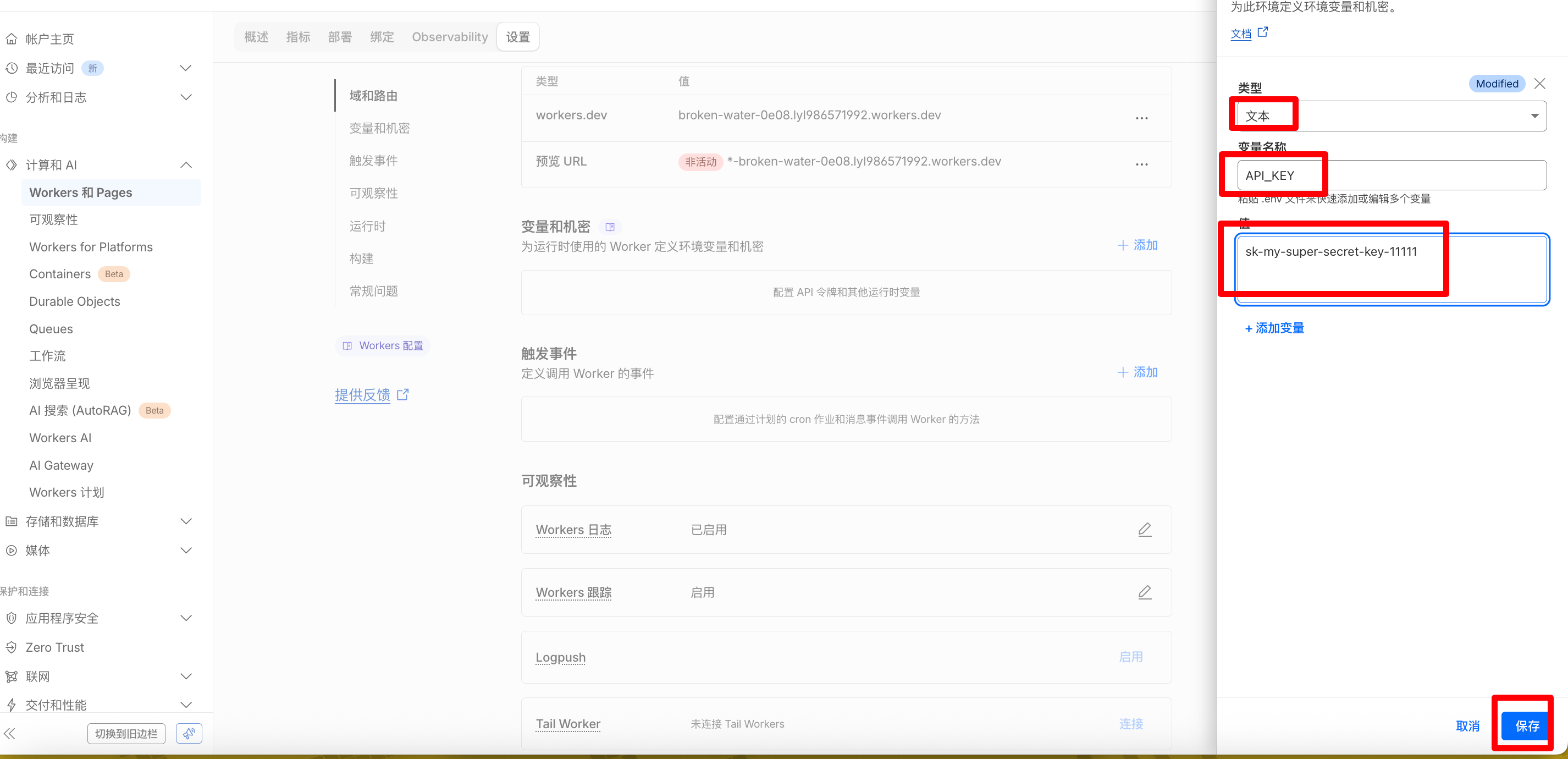The width and height of the screenshot is (1568, 759).
Task: Expand the 存储和数据库 section
Action: tap(186, 521)
